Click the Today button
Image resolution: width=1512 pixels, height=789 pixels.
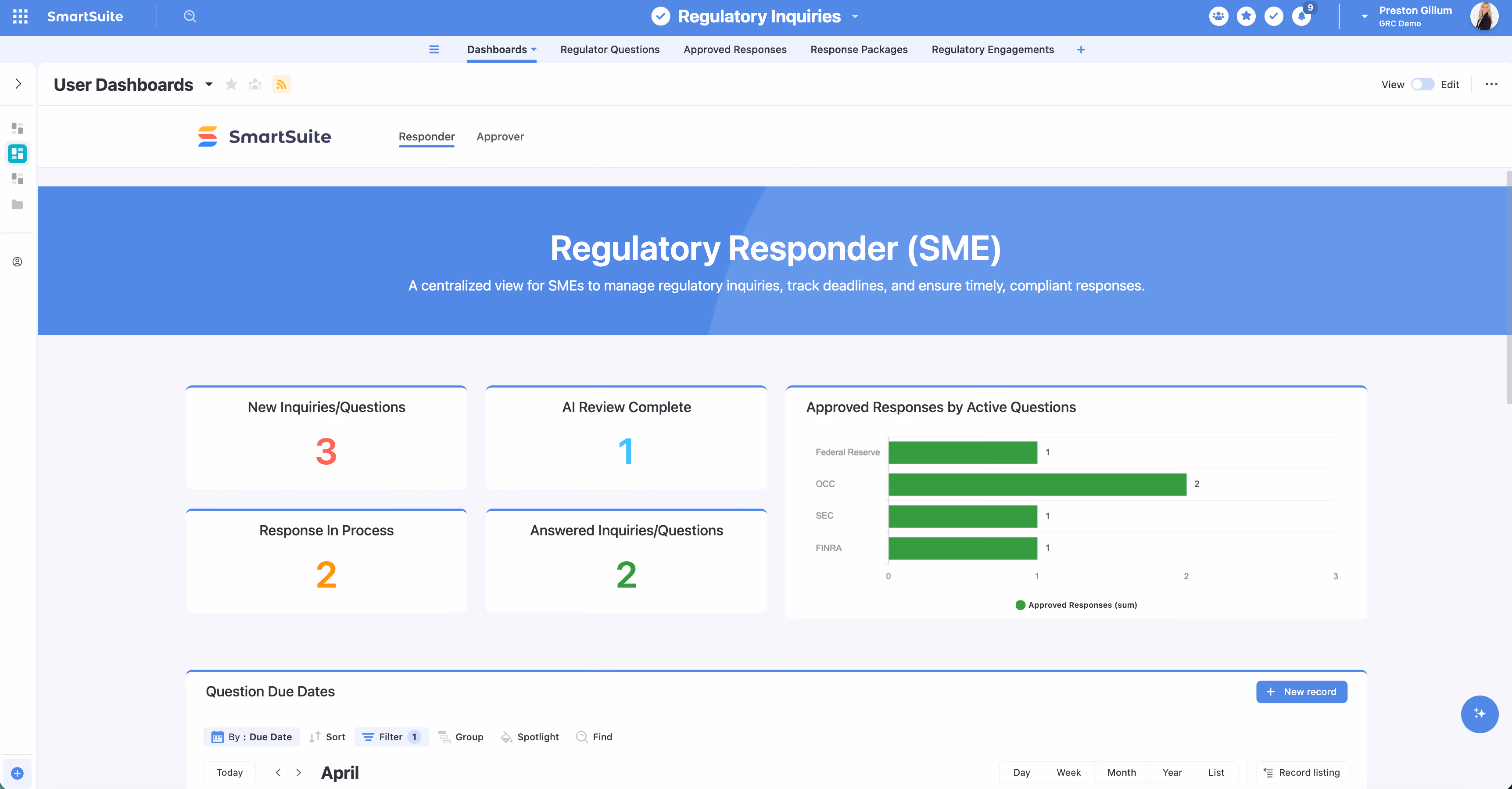229,772
